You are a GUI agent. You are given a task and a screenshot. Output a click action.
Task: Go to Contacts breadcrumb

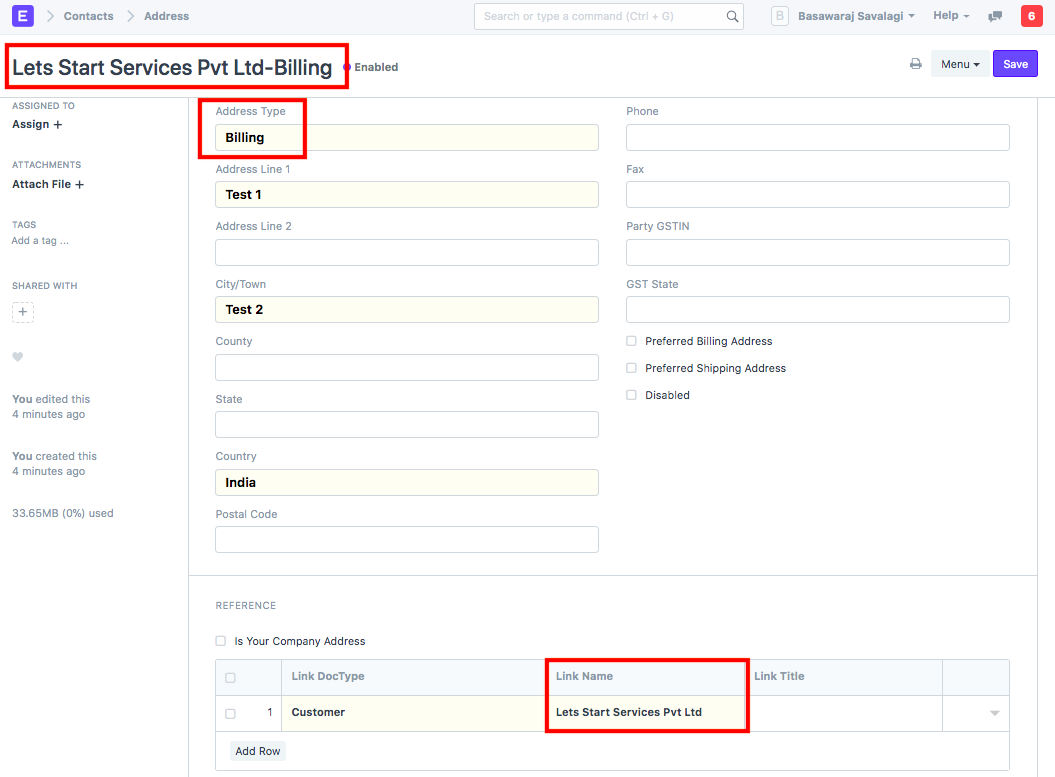[88, 16]
